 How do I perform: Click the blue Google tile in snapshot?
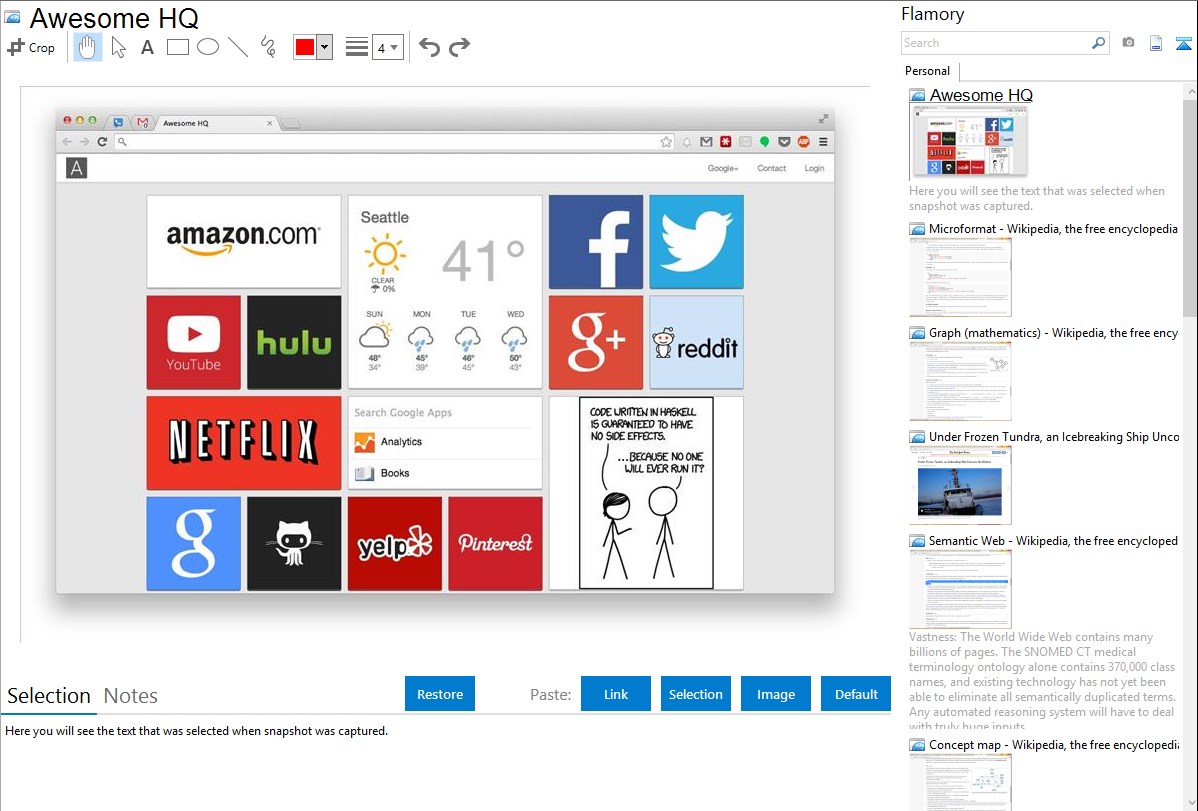(x=193, y=543)
